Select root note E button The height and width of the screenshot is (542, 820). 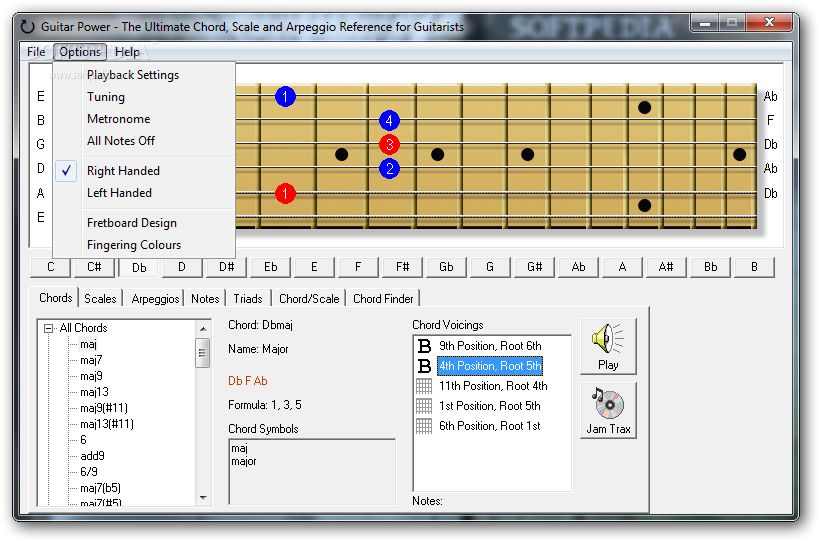(x=314, y=267)
